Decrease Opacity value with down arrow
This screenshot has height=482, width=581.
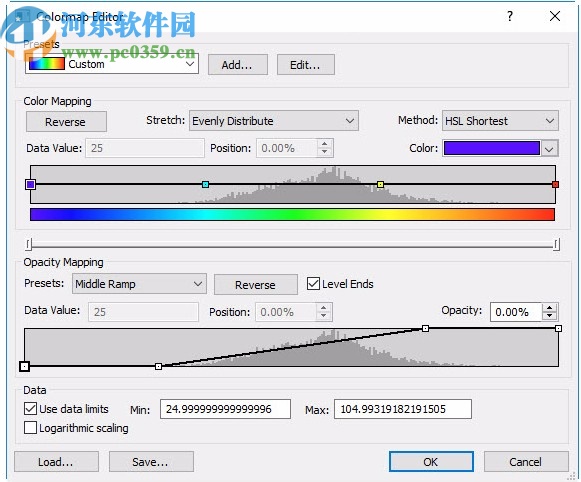tap(550, 316)
